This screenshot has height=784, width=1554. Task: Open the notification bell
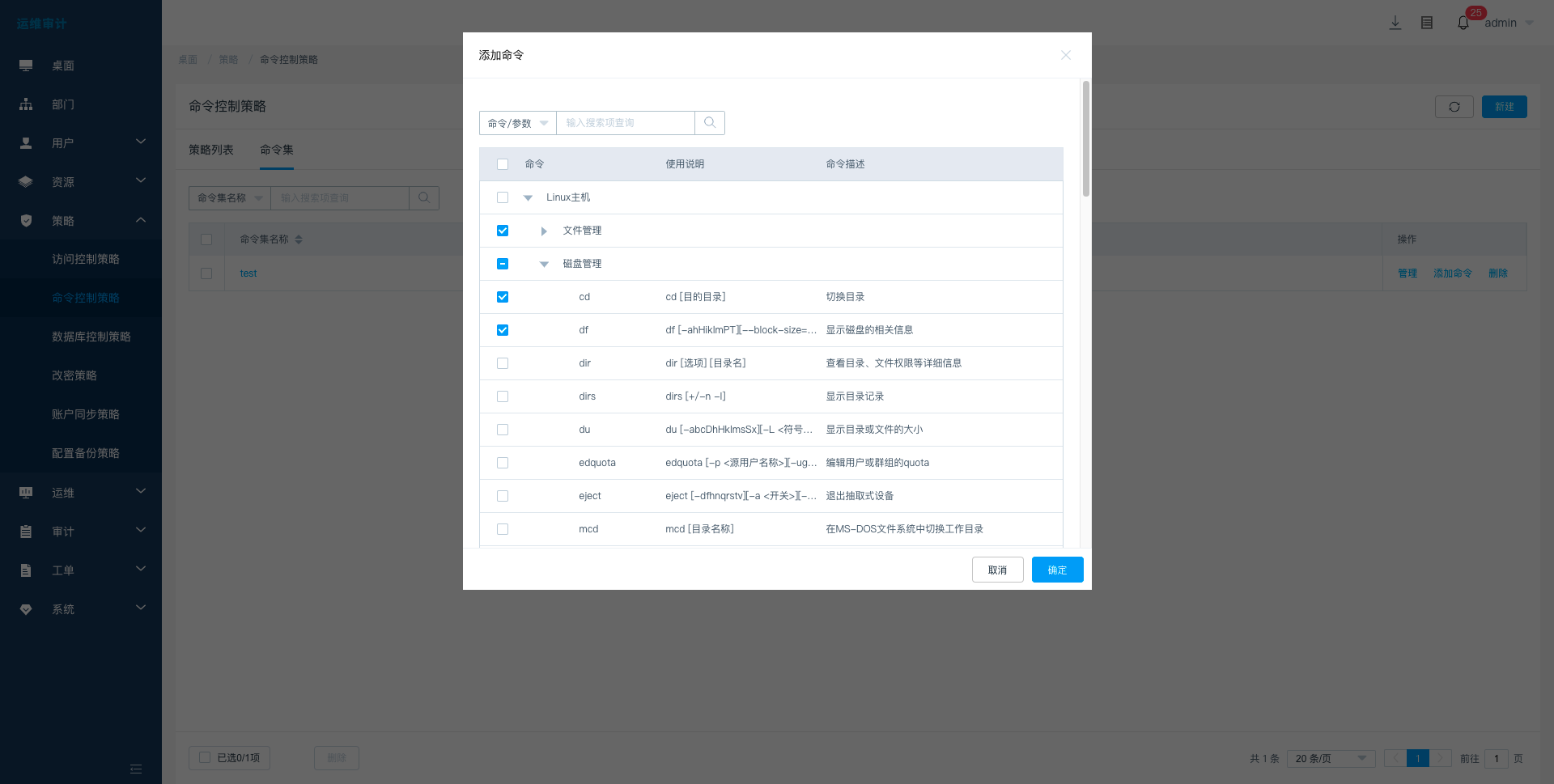coord(1463,23)
